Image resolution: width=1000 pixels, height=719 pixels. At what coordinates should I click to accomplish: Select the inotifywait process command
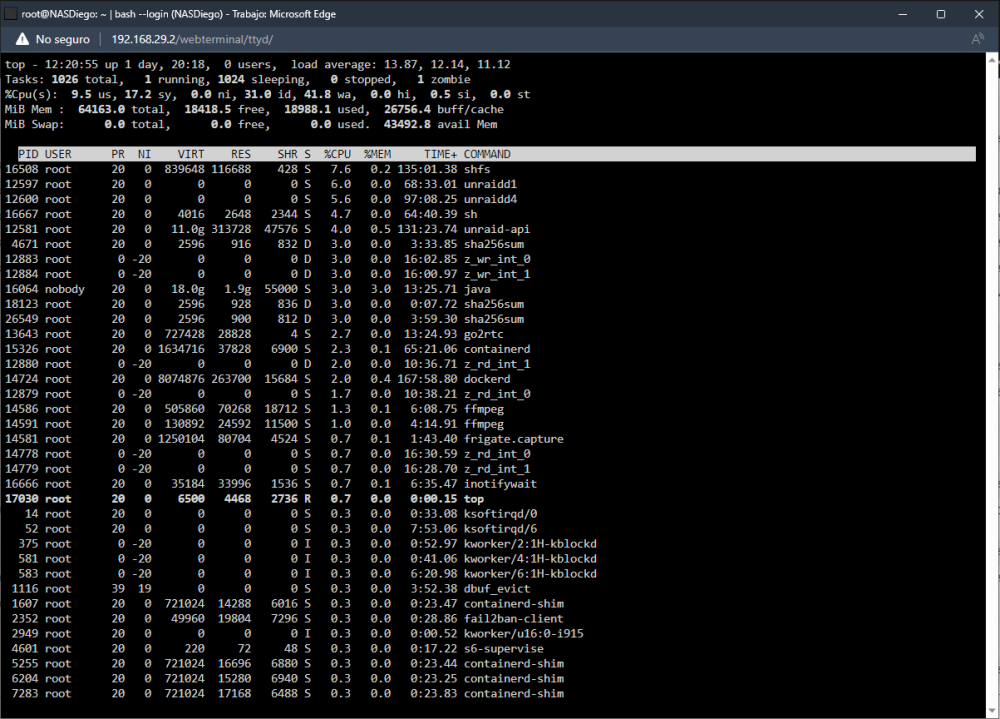coord(500,484)
